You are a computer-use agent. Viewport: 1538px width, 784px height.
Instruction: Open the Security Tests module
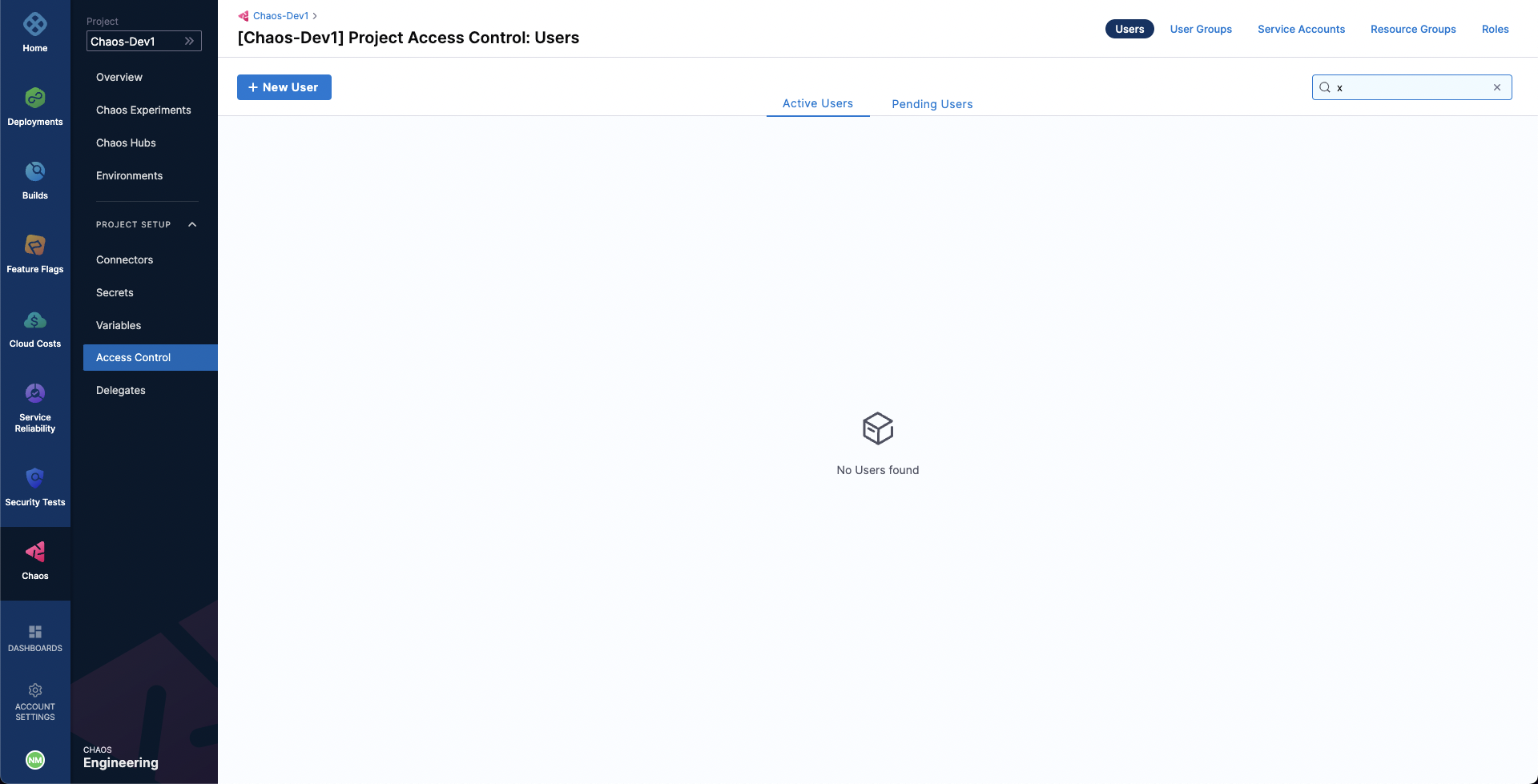click(x=35, y=488)
